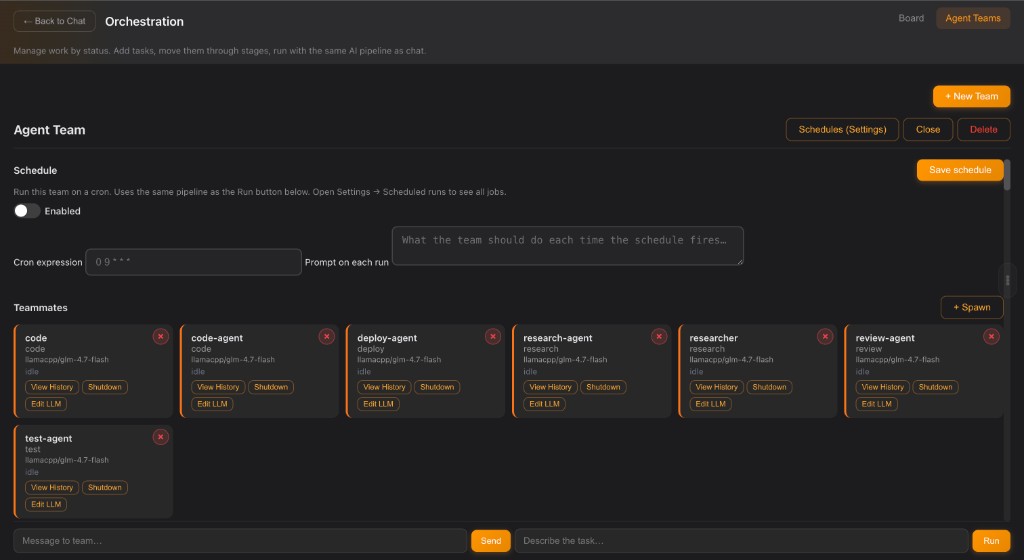Remove the researcher teammate via red X
The height and width of the screenshot is (560, 1024).
[825, 337]
